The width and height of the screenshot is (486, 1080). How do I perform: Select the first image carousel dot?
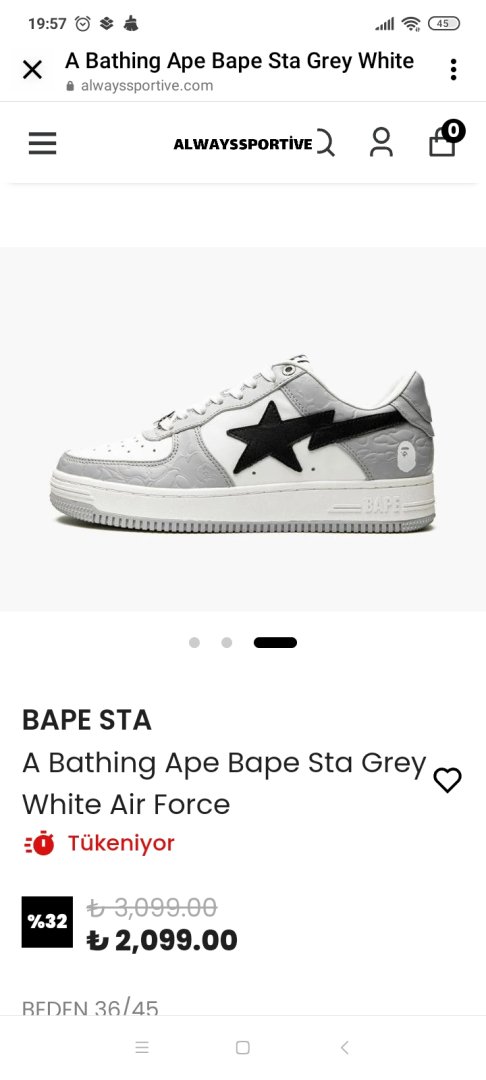pos(194,643)
